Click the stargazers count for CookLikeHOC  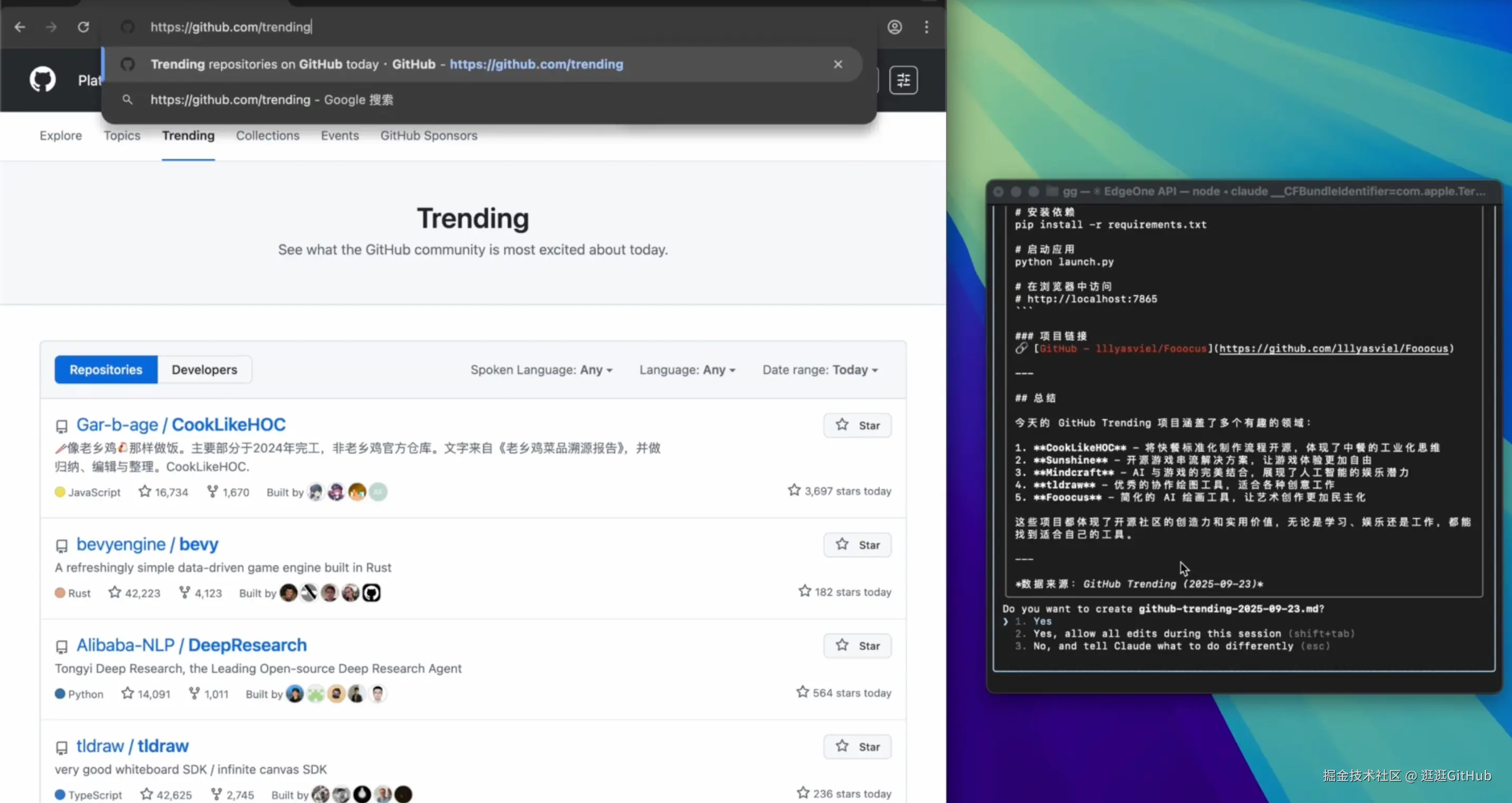coord(164,492)
